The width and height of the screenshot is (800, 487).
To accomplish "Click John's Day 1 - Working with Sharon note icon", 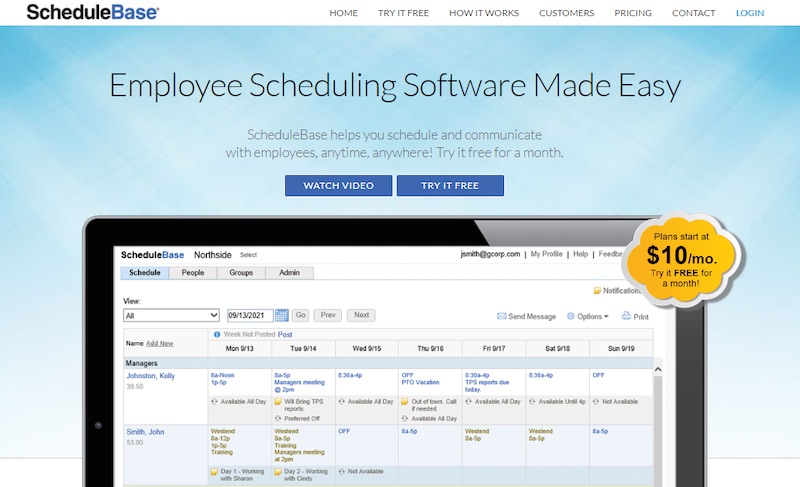I will coord(214,472).
